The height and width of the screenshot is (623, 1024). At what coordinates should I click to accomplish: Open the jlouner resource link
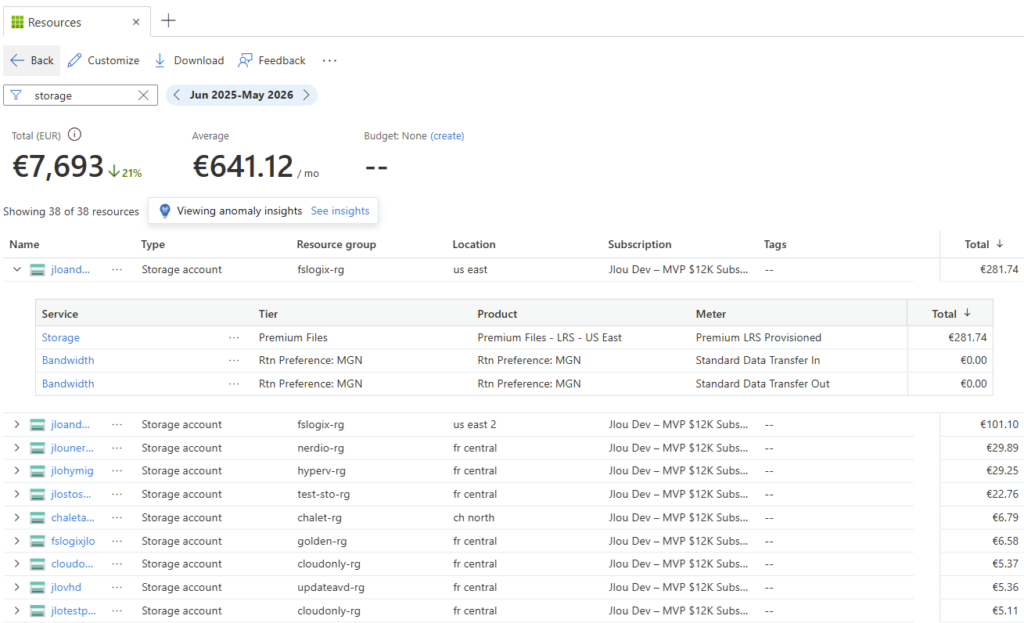(x=72, y=448)
